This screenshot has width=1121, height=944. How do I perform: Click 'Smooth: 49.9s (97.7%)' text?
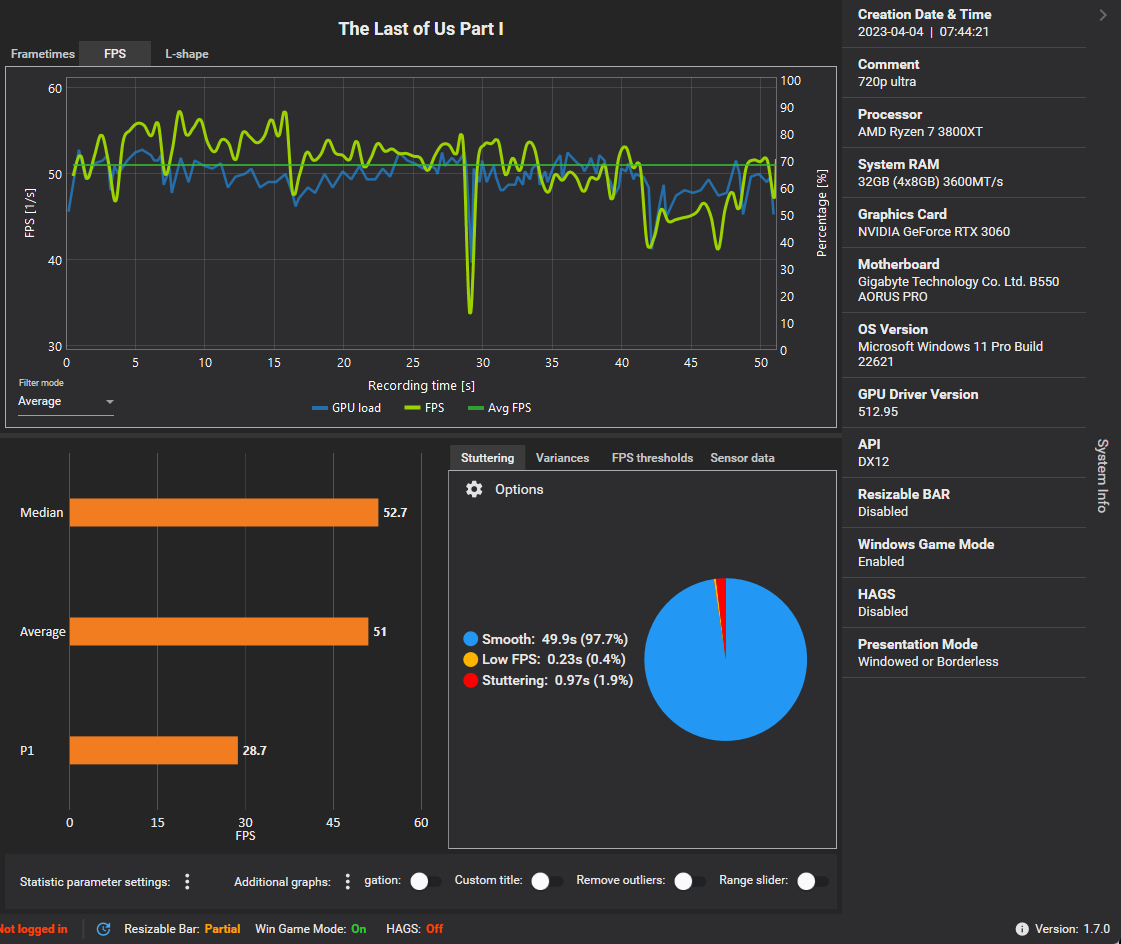click(x=555, y=639)
